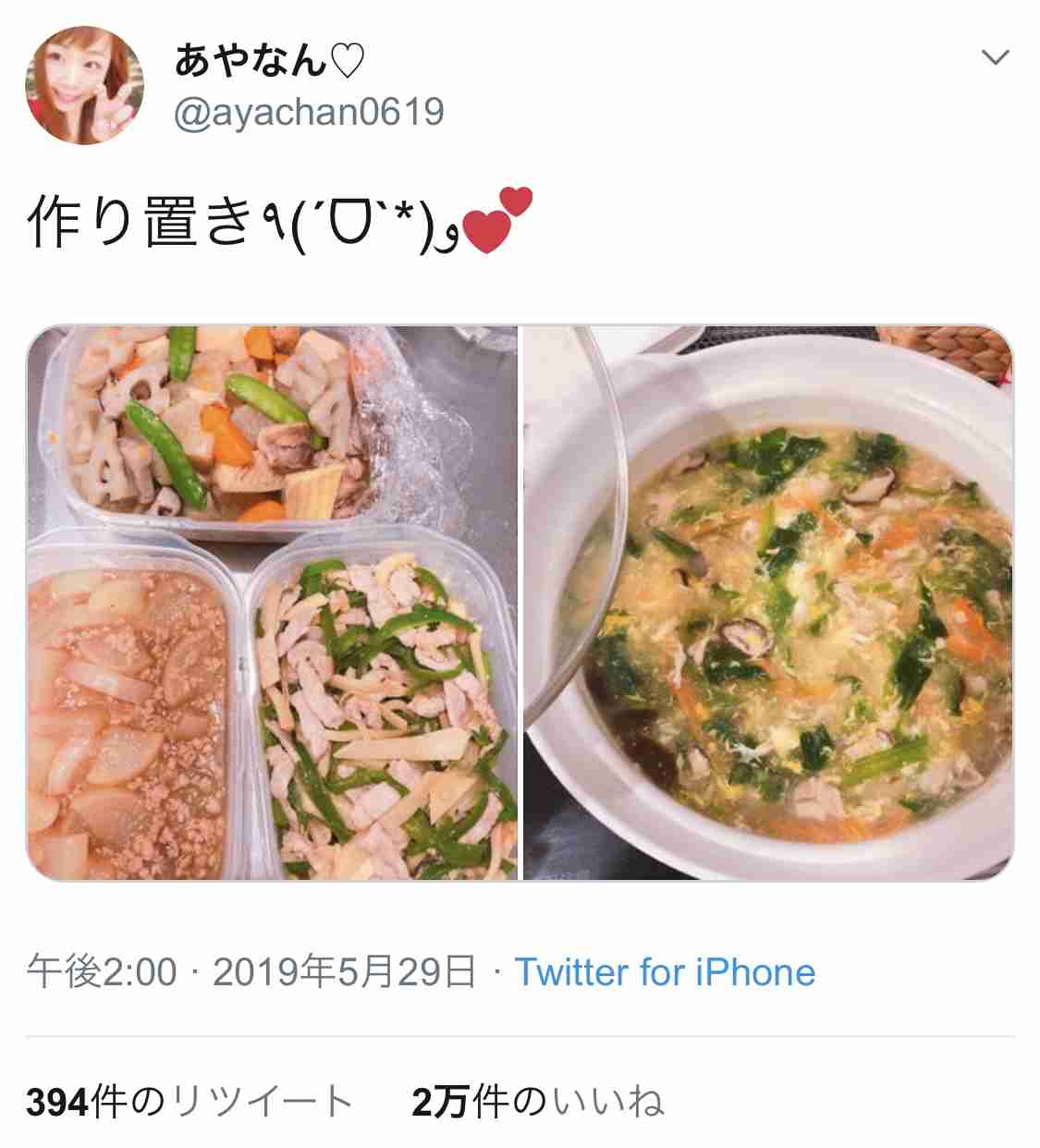Open the tweet options chevron menu
Viewport: 1040px width, 1148px height.
[995, 58]
